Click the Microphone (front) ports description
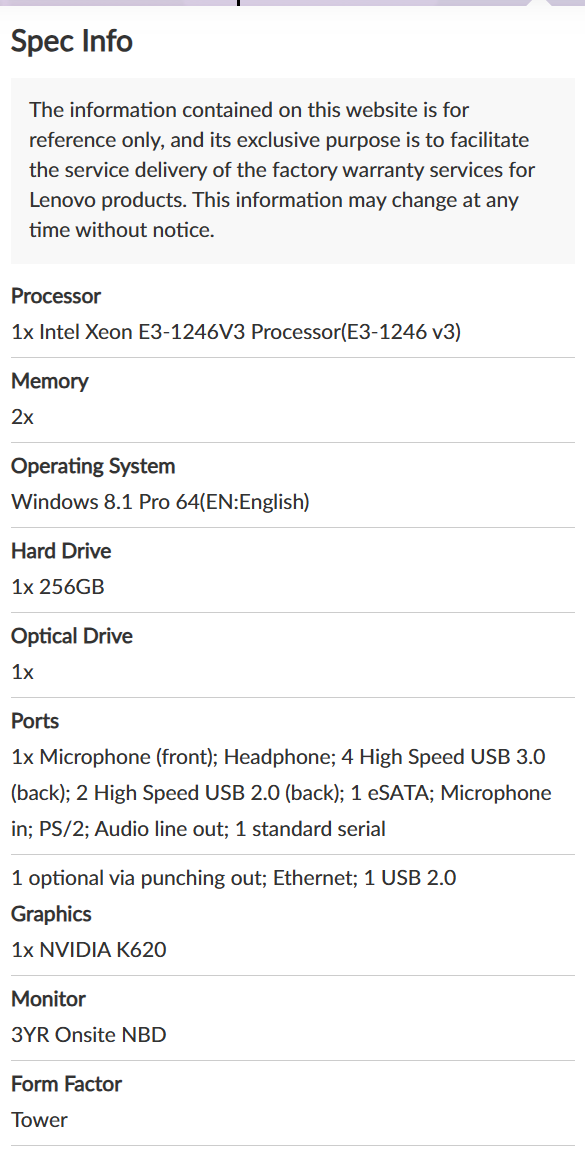 click(x=281, y=793)
